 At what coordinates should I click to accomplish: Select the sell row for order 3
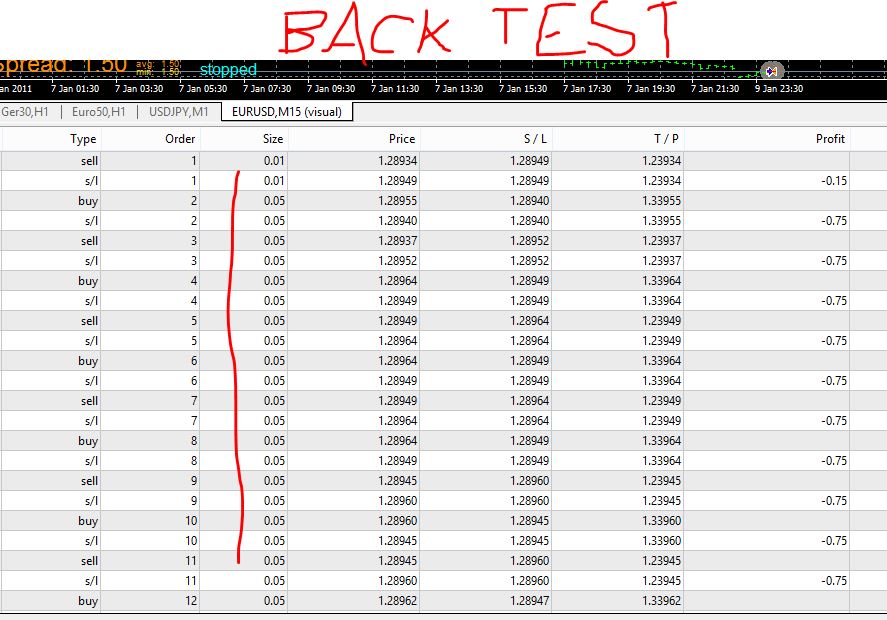point(444,241)
